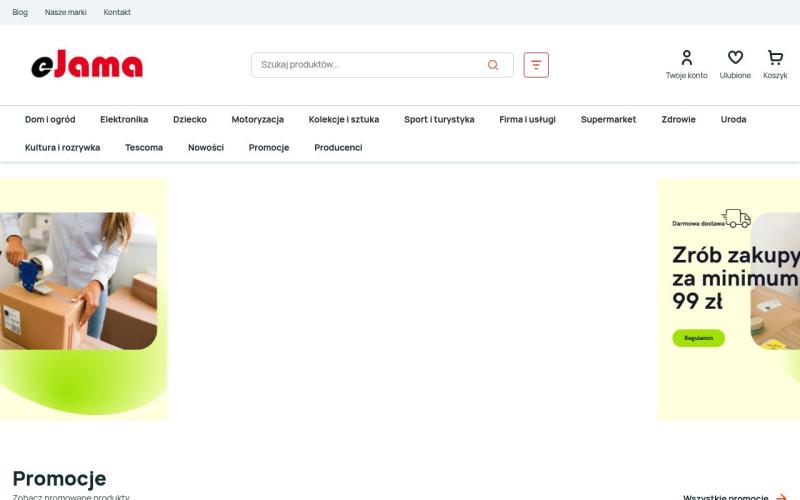Viewport: 800px width, 500px height.
Task: Open the Blog link
Action: tap(20, 12)
